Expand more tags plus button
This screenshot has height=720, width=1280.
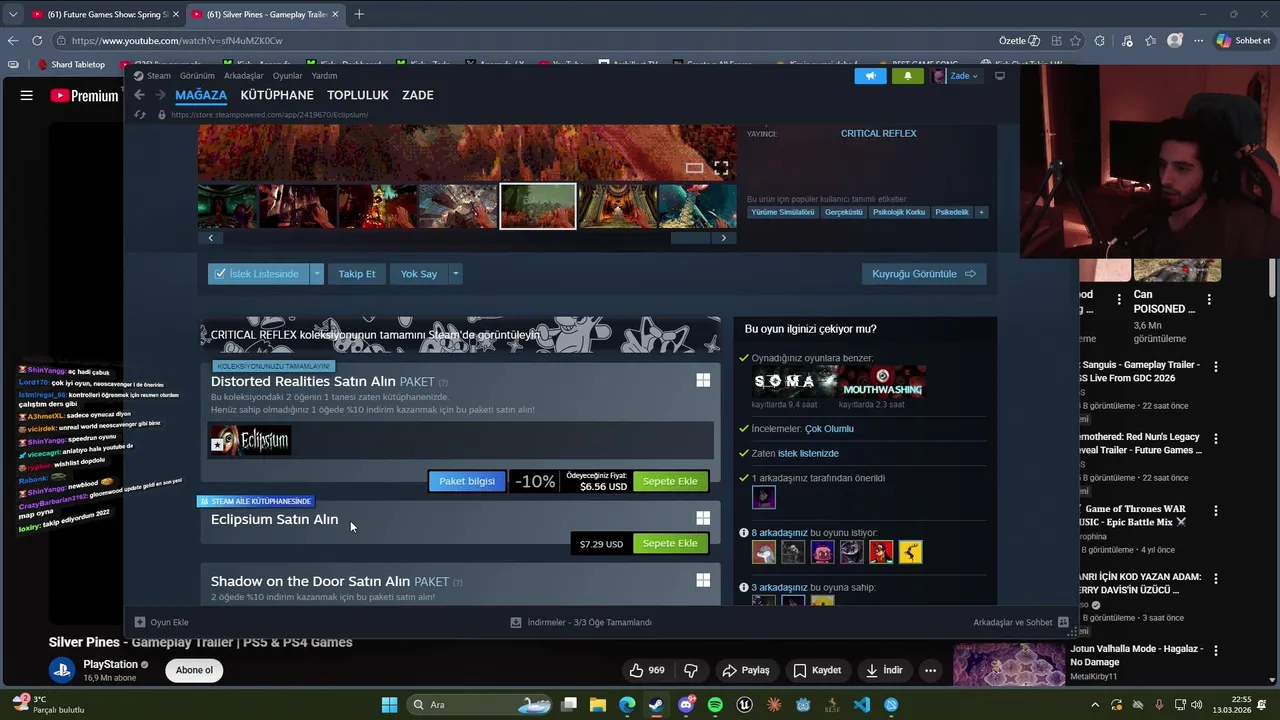point(981,212)
